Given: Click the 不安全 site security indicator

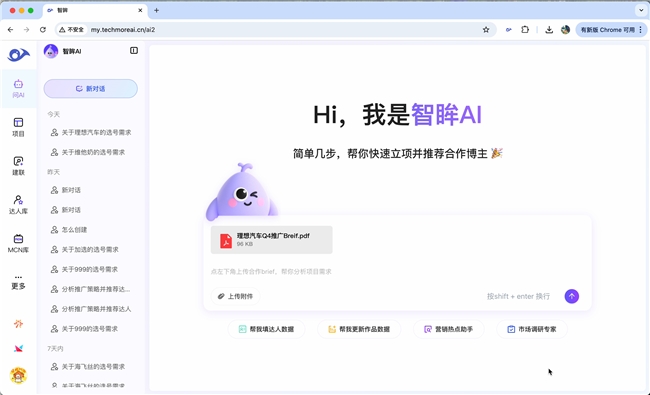Looking at the screenshot, I should coord(71,30).
